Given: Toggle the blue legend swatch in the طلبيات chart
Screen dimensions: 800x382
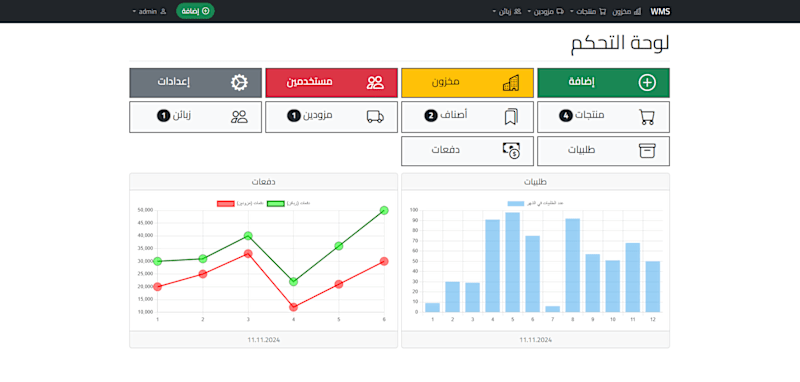Looking at the screenshot, I should pos(515,203).
